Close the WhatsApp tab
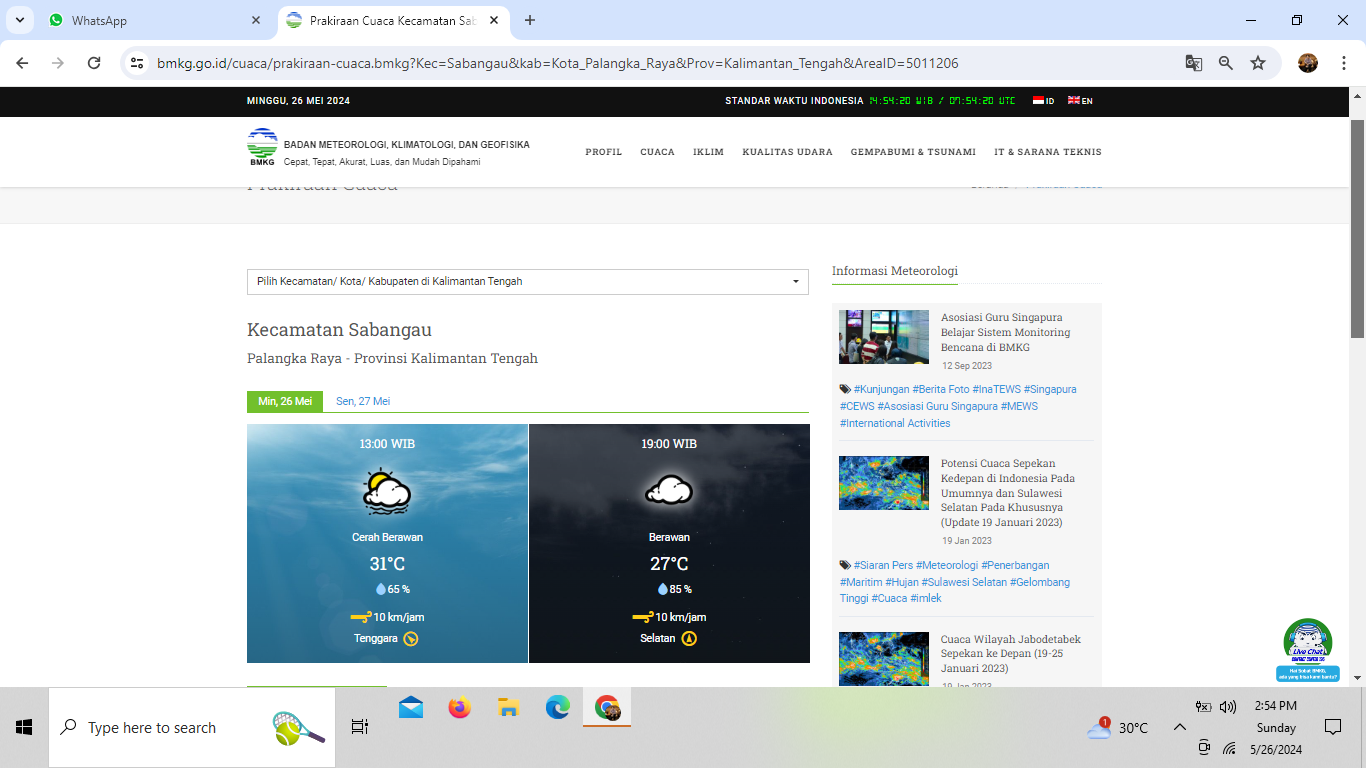The width and height of the screenshot is (1366, 768). pyautogui.click(x=256, y=20)
